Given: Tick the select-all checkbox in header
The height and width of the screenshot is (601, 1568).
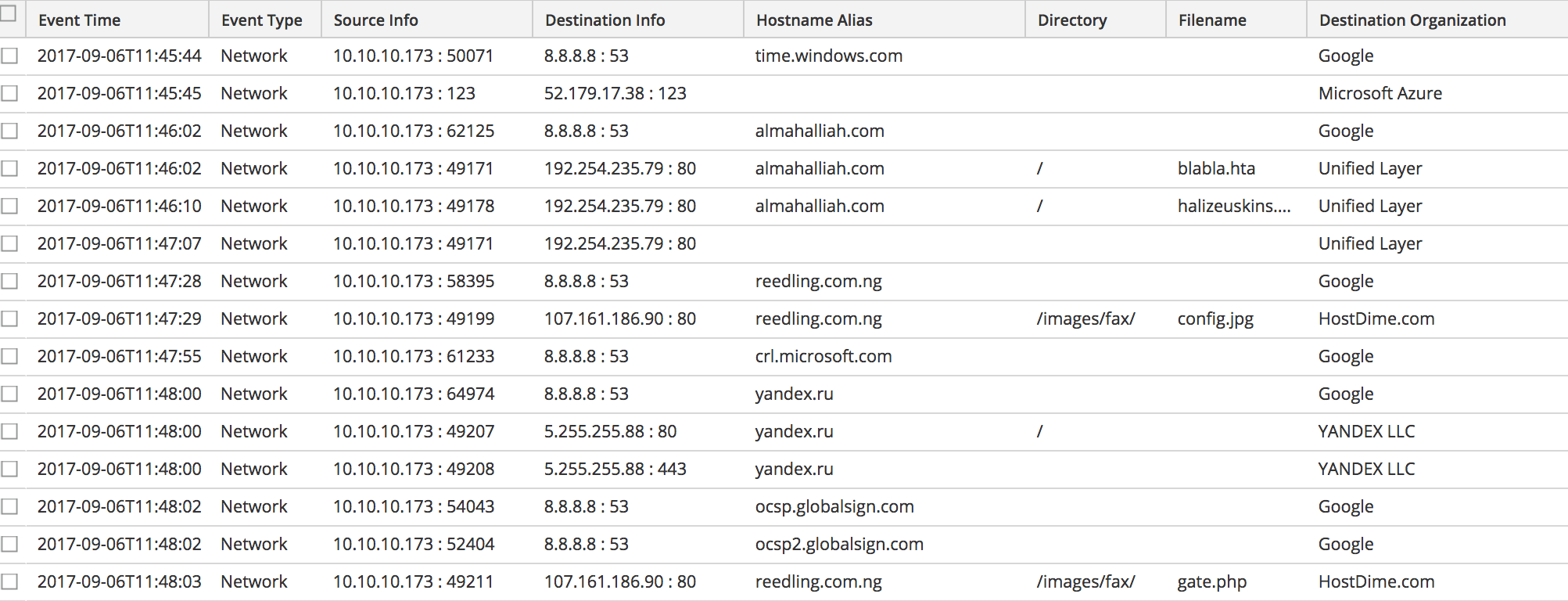Looking at the screenshot, I should [8, 13].
